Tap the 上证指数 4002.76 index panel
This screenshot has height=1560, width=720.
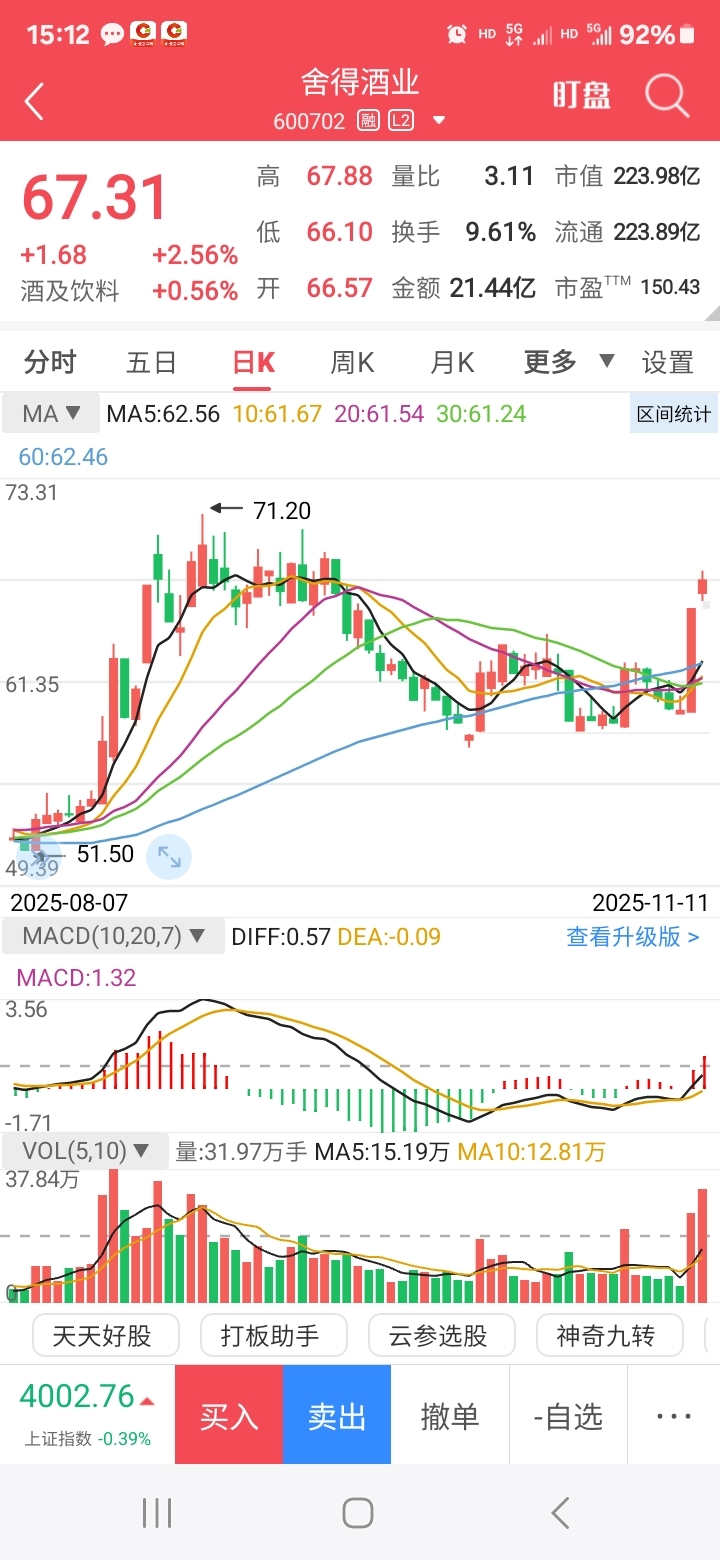[x=87, y=1415]
